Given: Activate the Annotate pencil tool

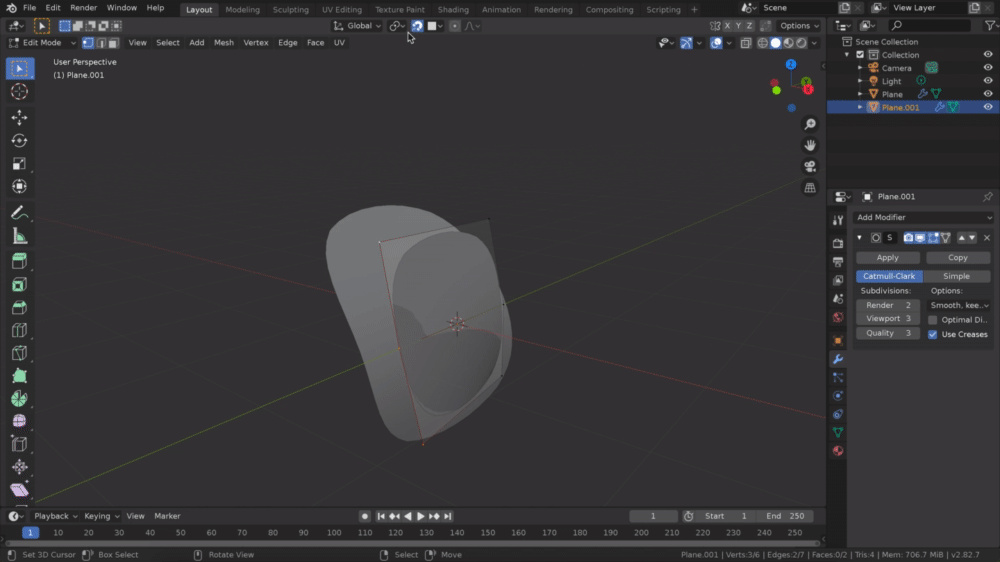Looking at the screenshot, I should pos(19,213).
